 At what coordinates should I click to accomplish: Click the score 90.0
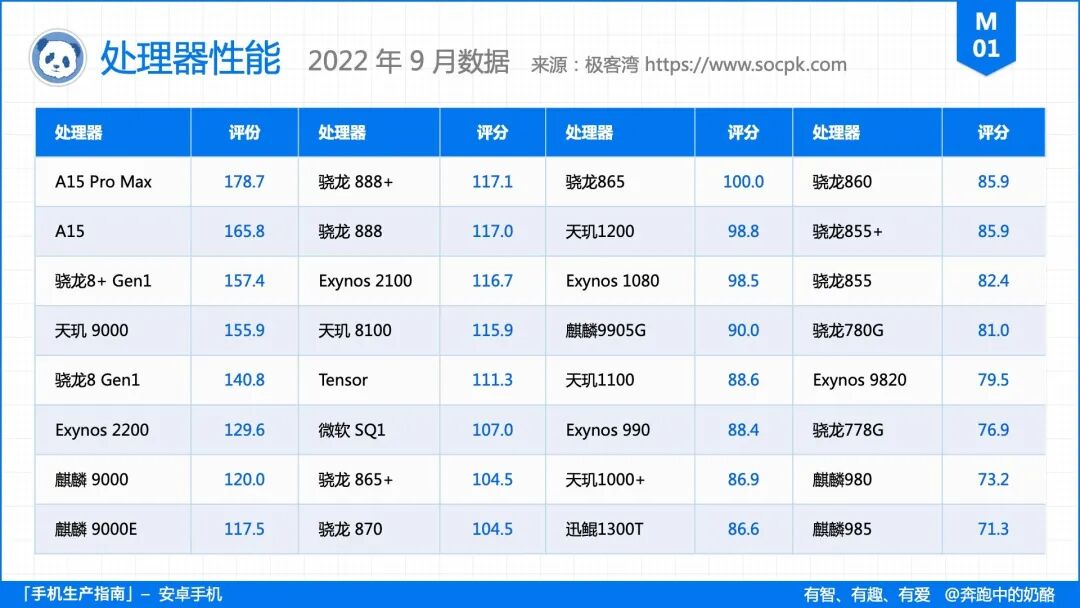point(743,331)
